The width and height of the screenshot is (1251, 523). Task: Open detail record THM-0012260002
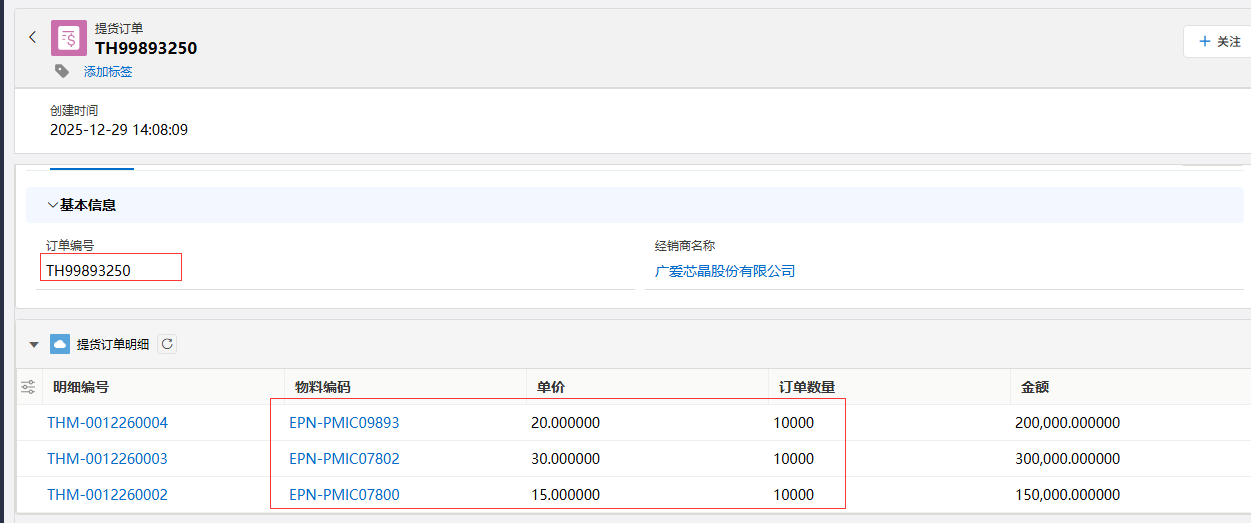pyautogui.click(x=107, y=495)
